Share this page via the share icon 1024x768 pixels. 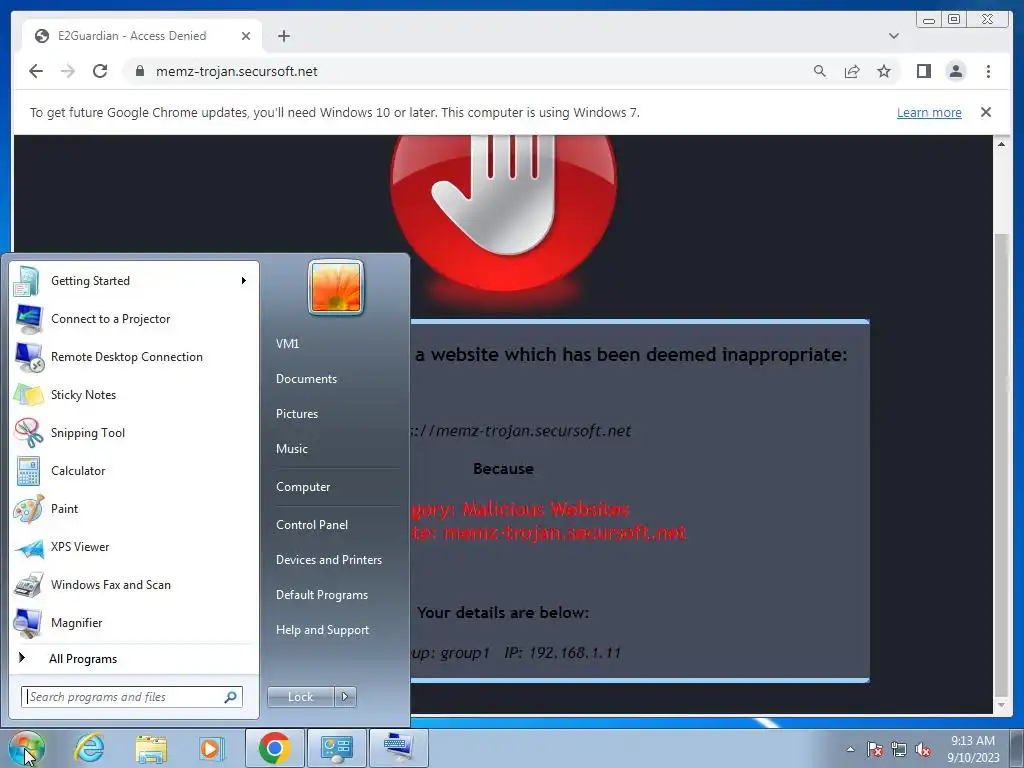click(x=852, y=71)
